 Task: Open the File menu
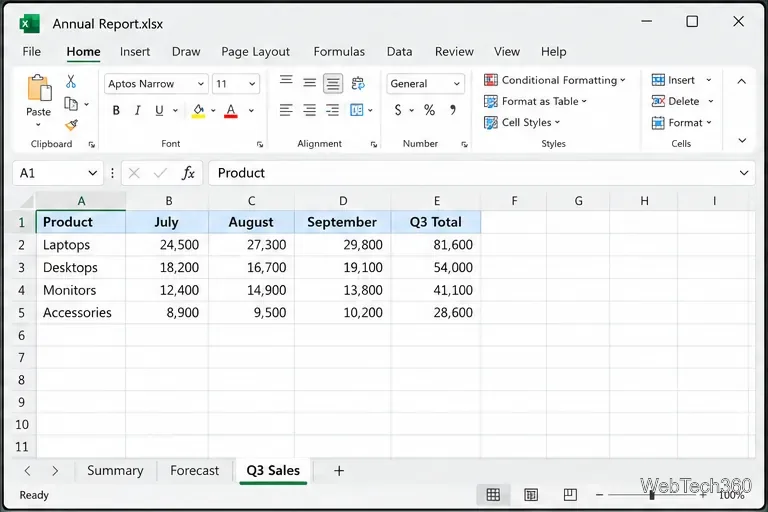32,51
